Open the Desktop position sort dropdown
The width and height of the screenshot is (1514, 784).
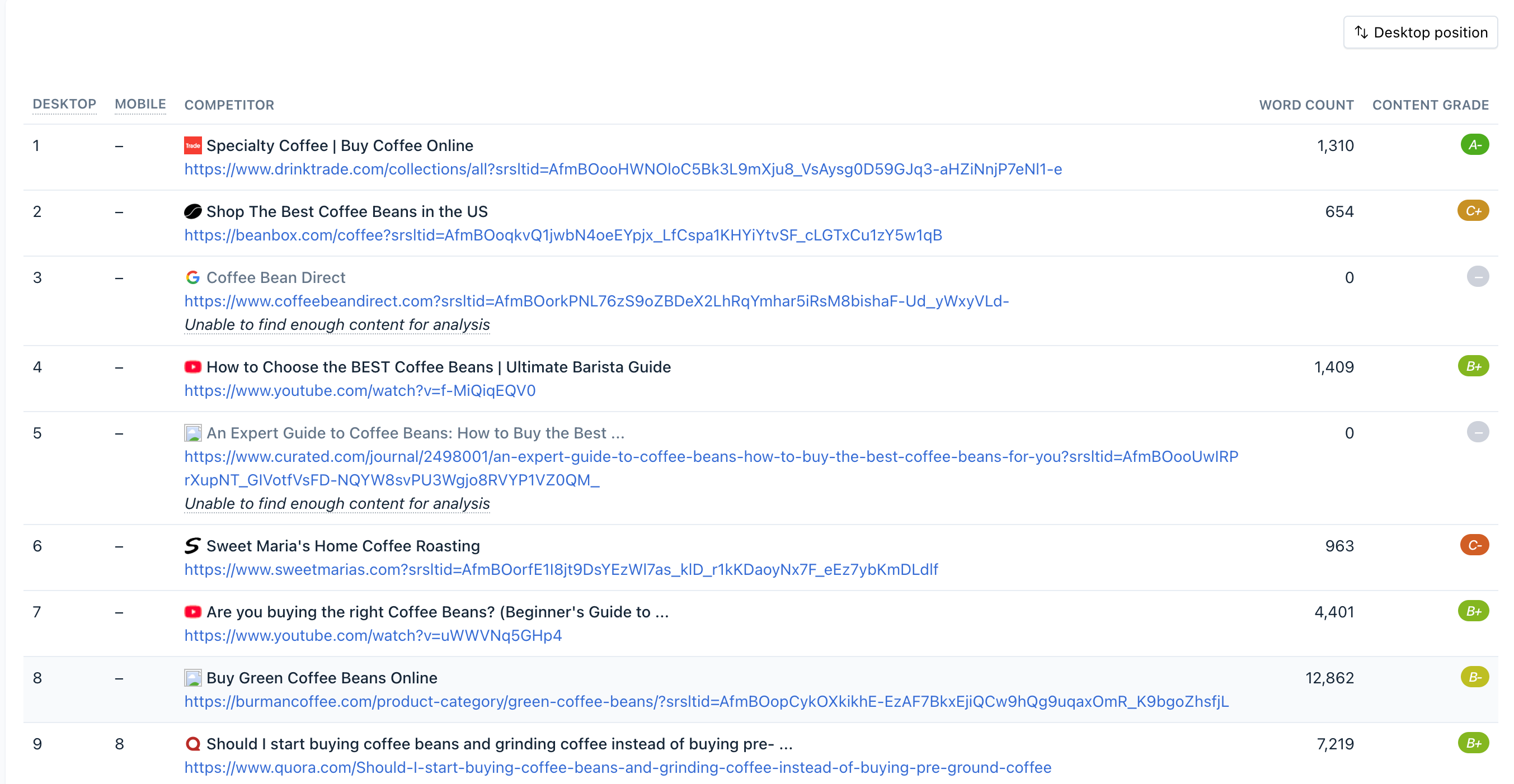pyautogui.click(x=1420, y=32)
